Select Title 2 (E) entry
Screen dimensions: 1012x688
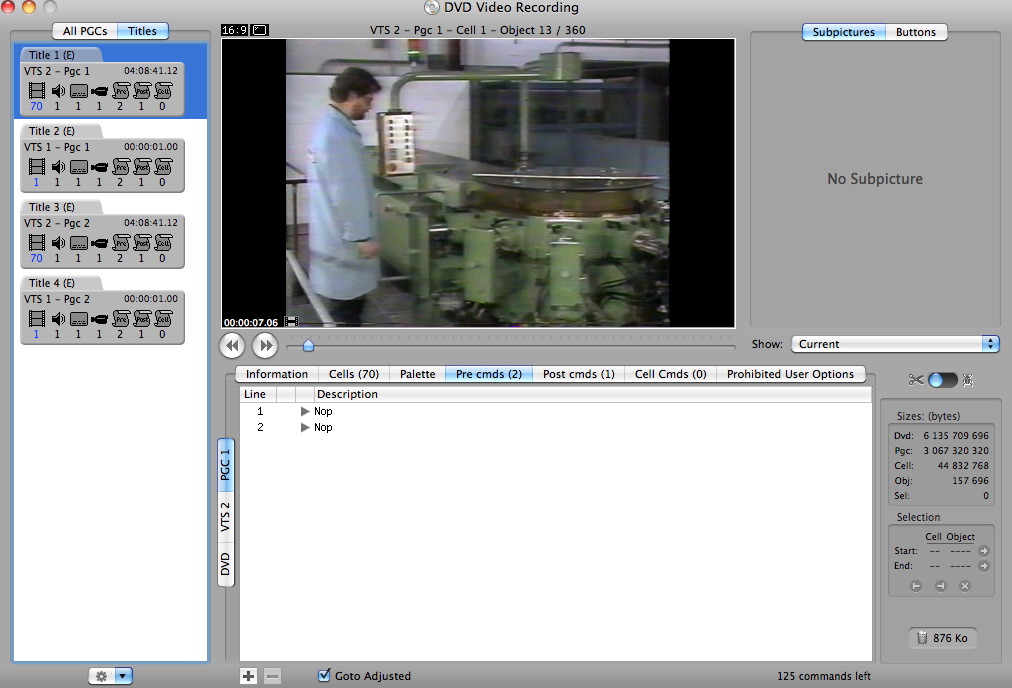coord(103,159)
